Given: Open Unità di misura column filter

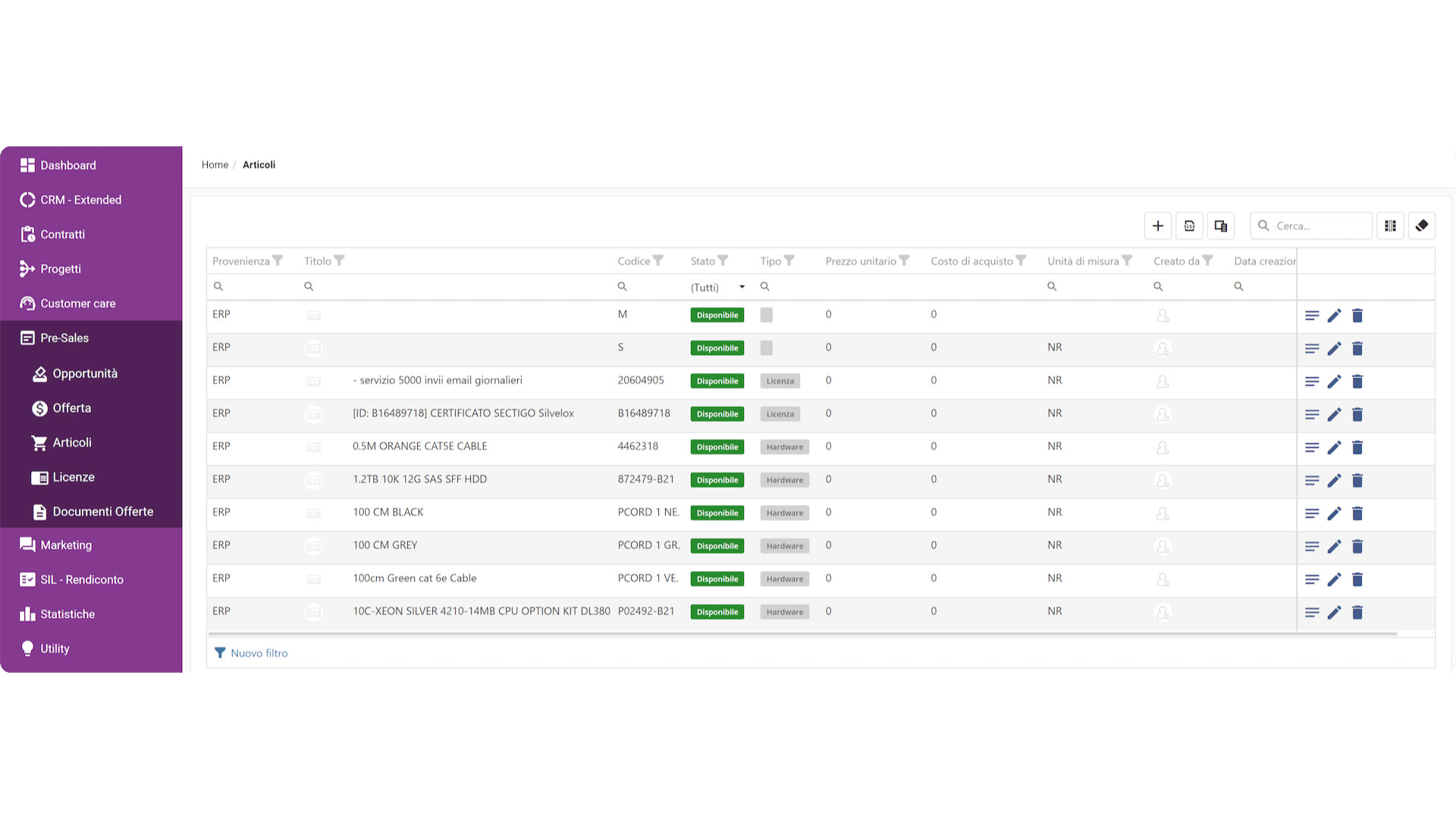Looking at the screenshot, I should [x=1127, y=261].
